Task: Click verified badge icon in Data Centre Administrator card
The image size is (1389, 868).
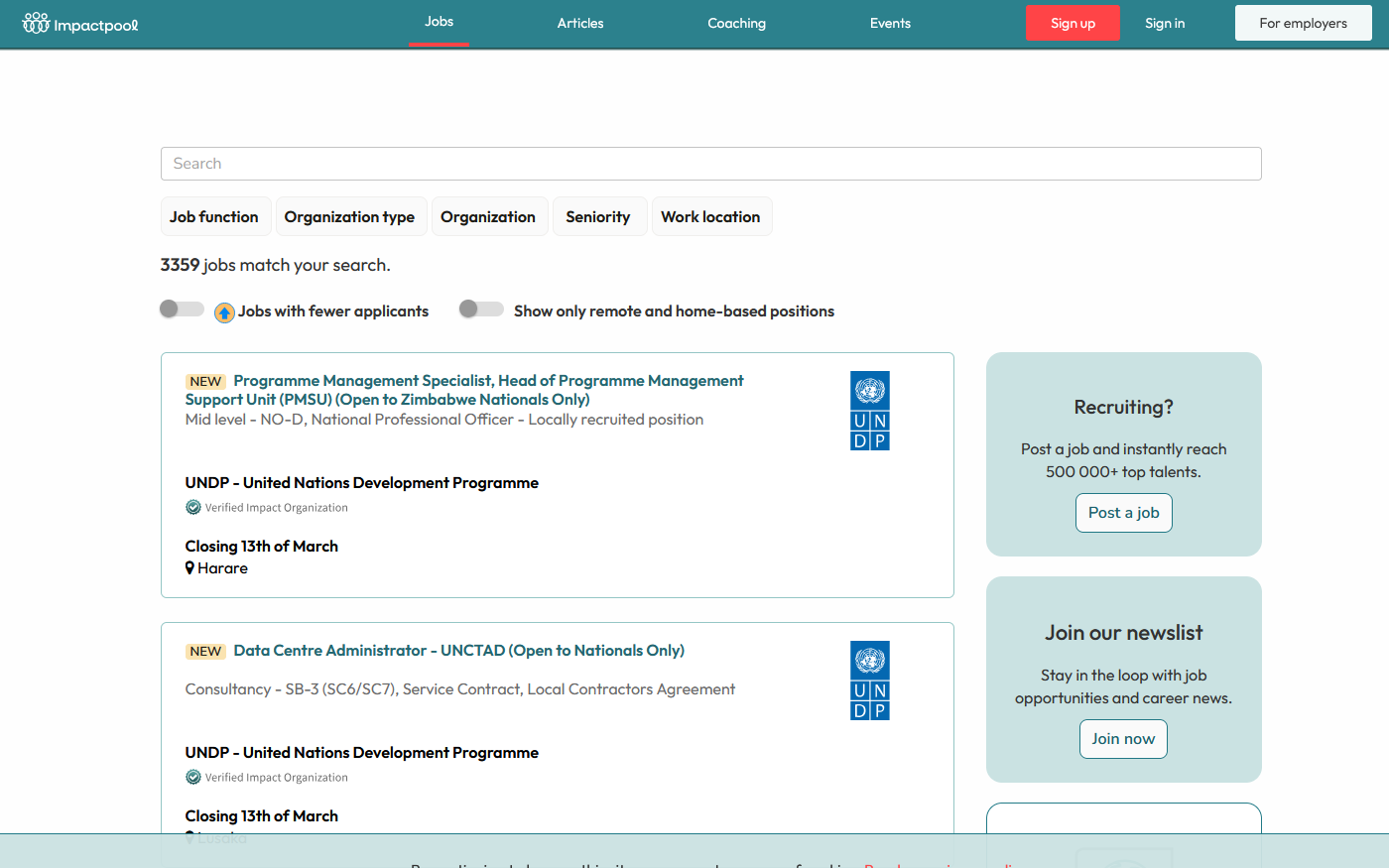Action: click(x=193, y=777)
